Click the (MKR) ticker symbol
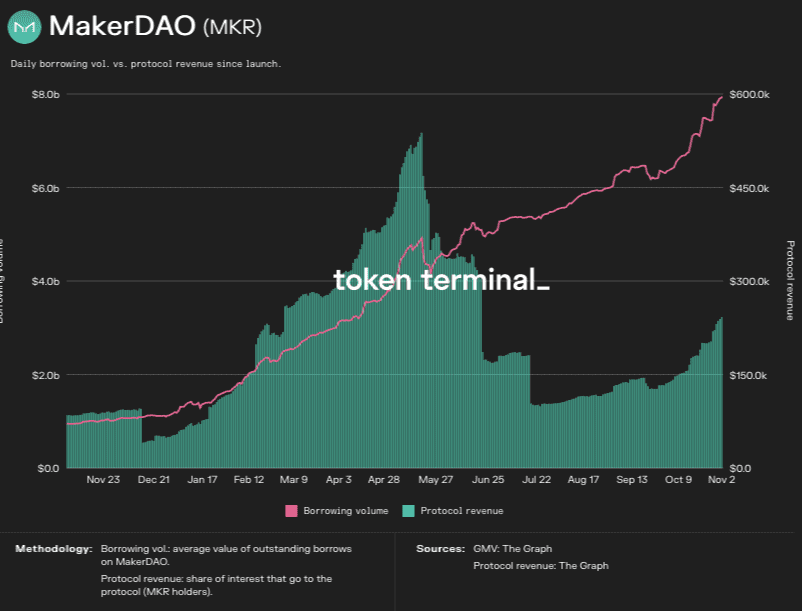Screen dimensions: 802x611 point(232,27)
